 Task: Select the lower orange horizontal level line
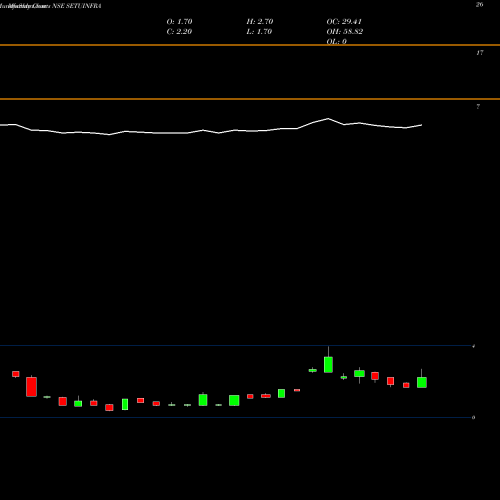pos(250,99)
